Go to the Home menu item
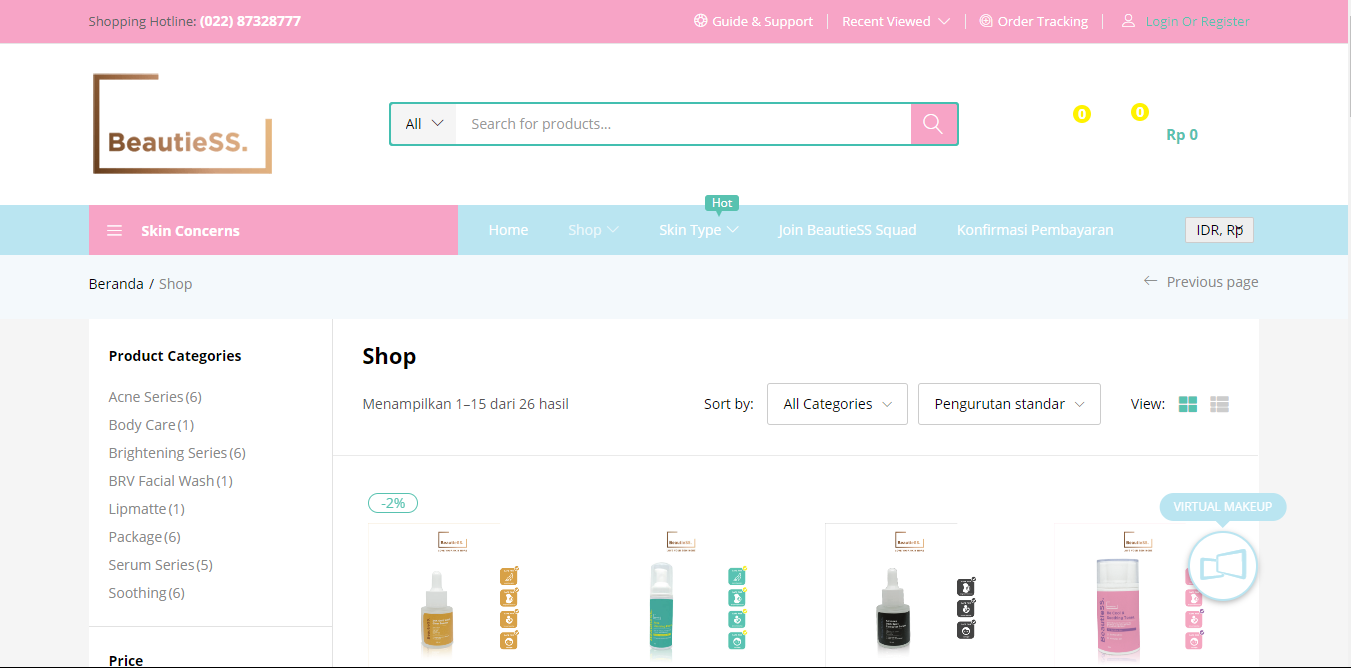Screen dimensions: 1351x668 pyautogui.click(x=508, y=230)
